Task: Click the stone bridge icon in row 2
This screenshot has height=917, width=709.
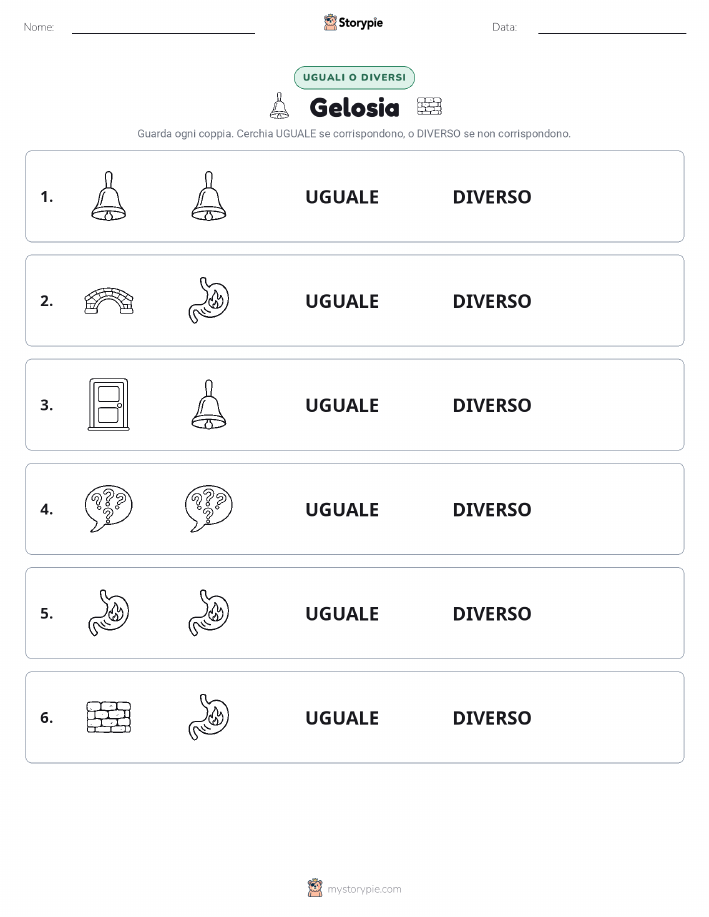Action: click(109, 301)
